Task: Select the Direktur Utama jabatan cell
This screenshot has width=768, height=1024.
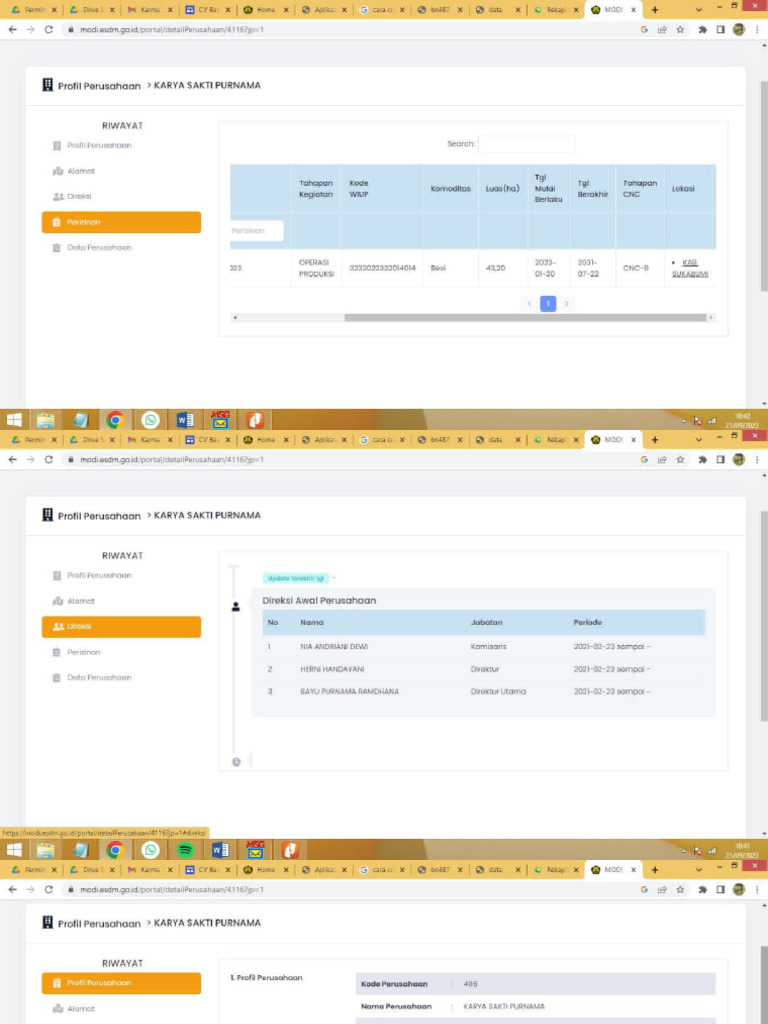Action: click(x=498, y=691)
